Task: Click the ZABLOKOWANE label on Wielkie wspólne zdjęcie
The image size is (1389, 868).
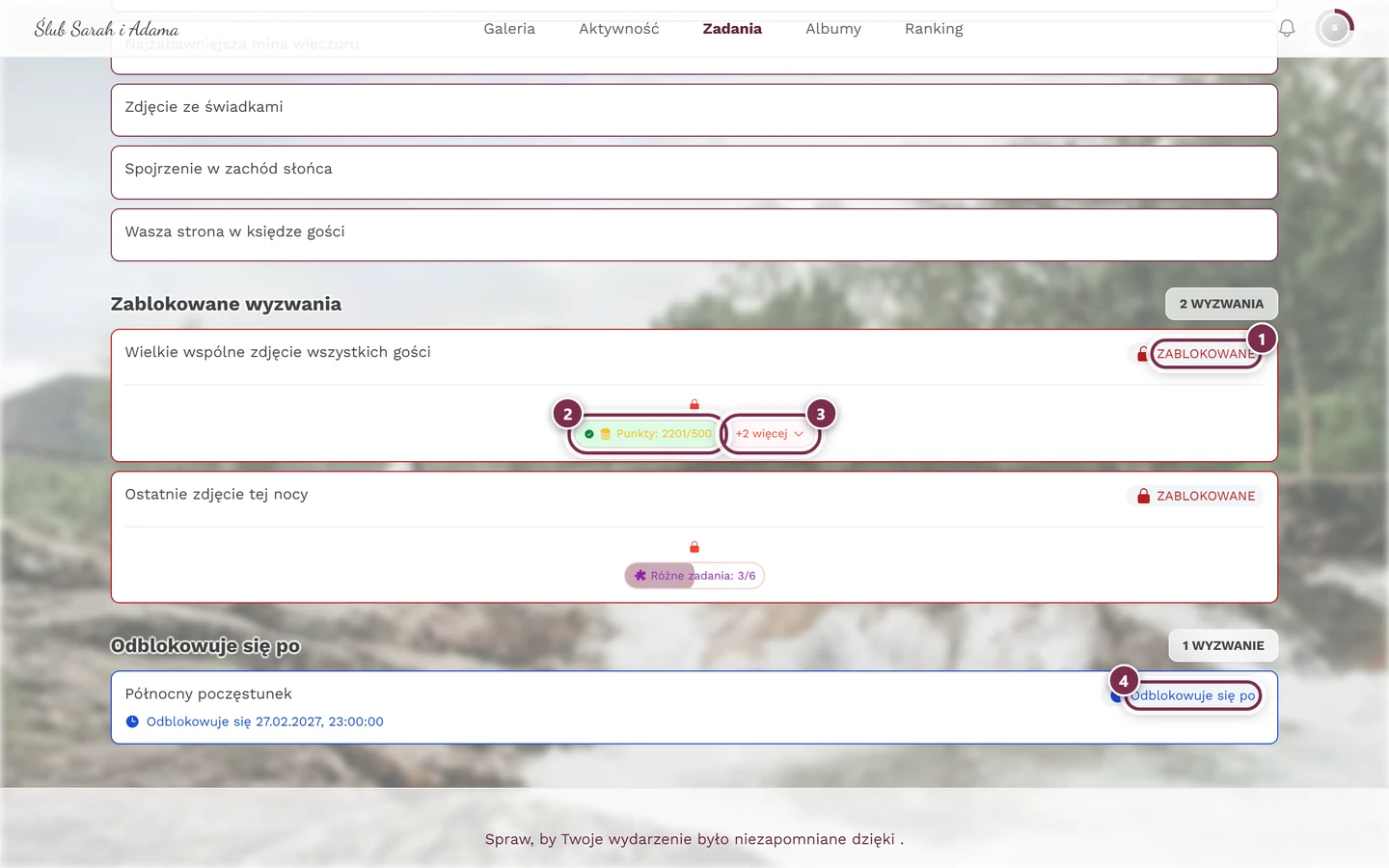Action: pos(1206,354)
